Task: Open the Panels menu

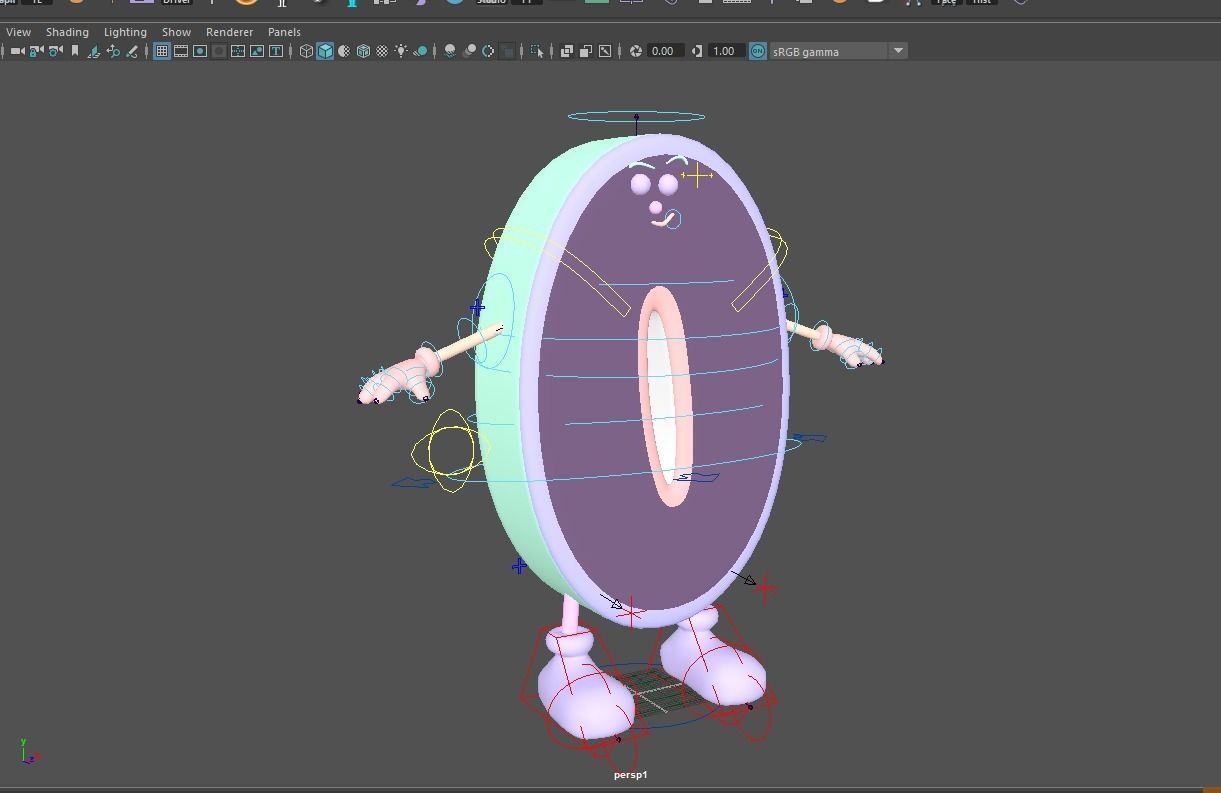Action: 284,32
